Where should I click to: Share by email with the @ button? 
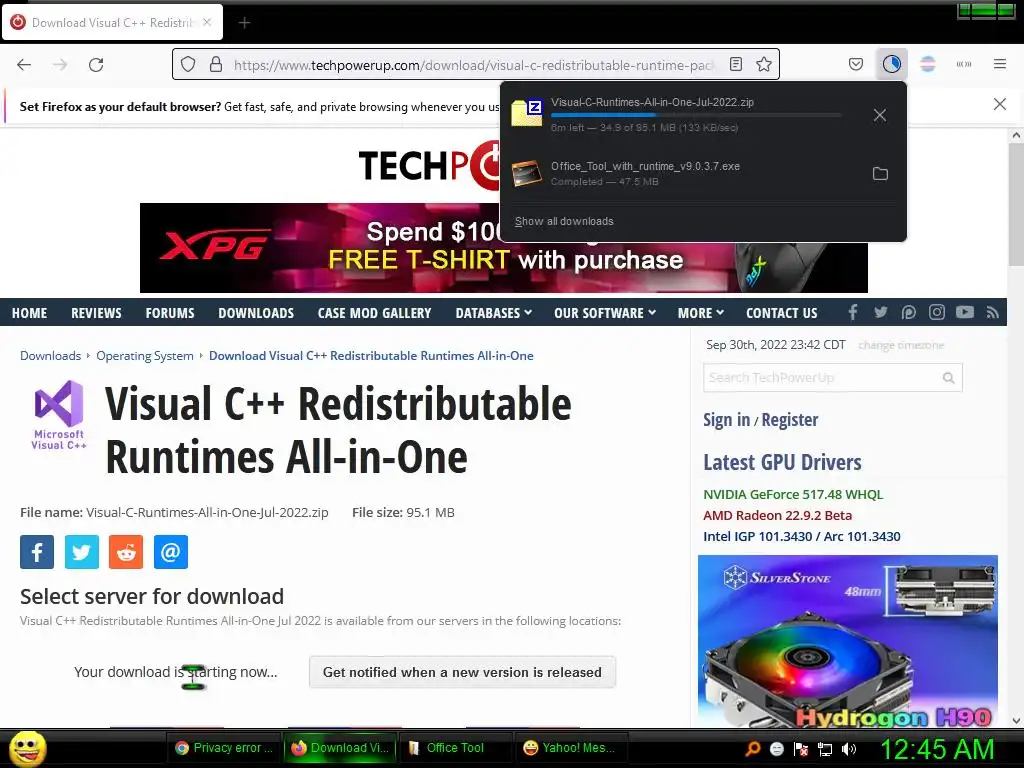pos(170,552)
